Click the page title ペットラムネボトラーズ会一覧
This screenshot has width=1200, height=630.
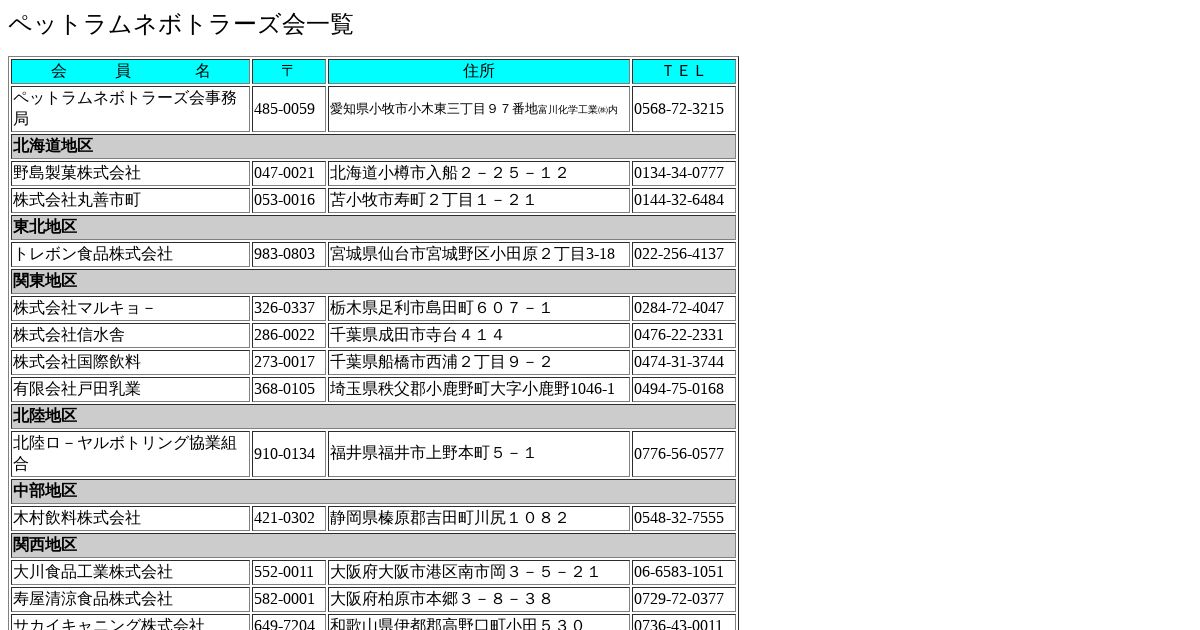click(x=181, y=25)
